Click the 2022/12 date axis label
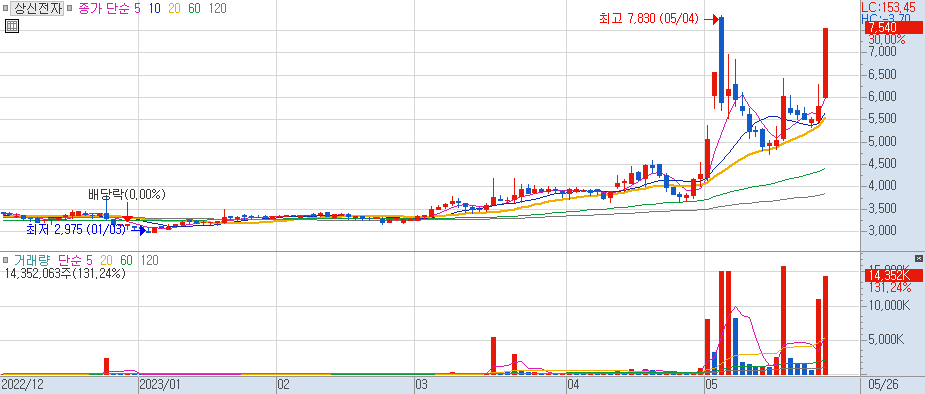Screen dimensions: 925x394 [22, 385]
